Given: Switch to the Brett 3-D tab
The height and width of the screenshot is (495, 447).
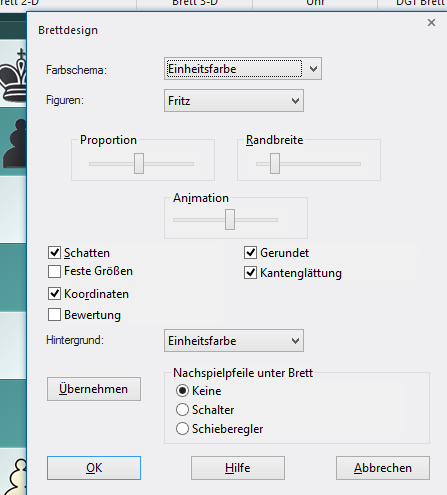Looking at the screenshot, I should pyautogui.click(x=195, y=3).
